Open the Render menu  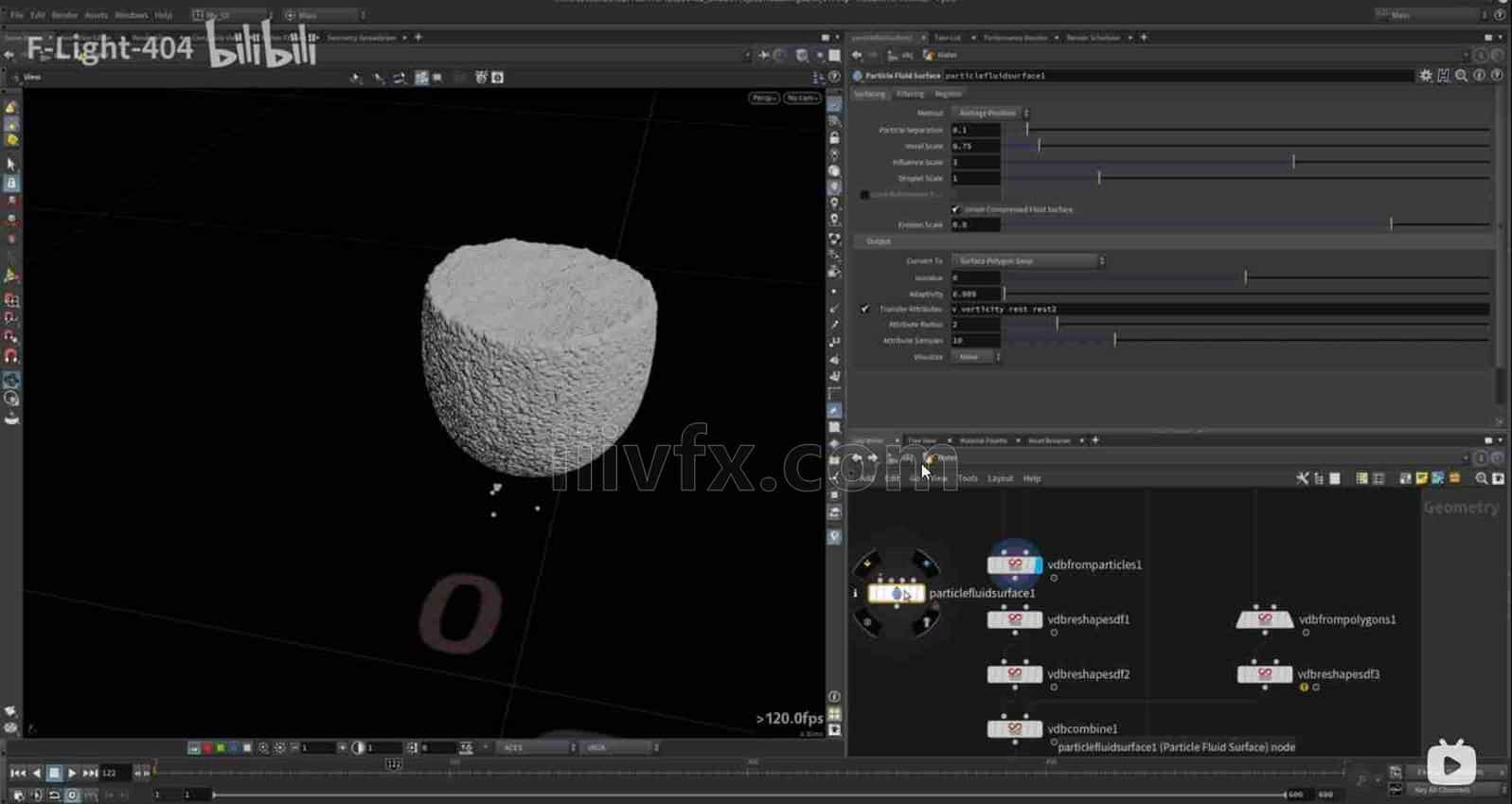[64, 15]
